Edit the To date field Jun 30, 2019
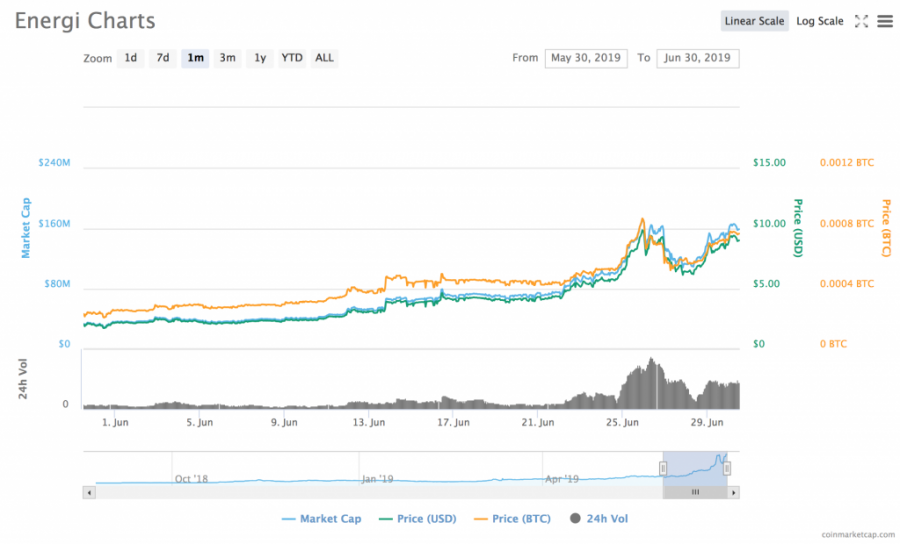The height and width of the screenshot is (544, 900). (x=697, y=58)
